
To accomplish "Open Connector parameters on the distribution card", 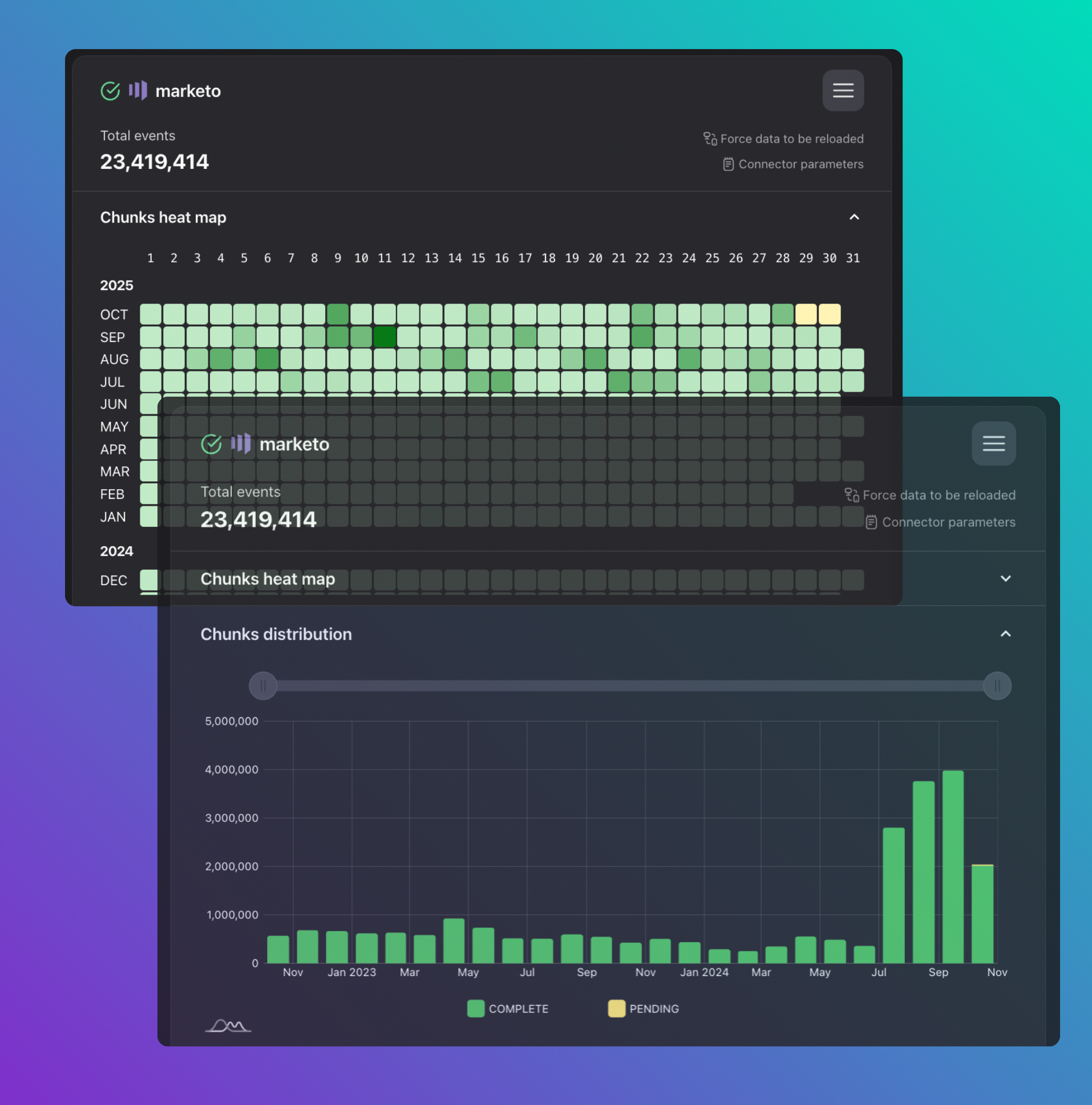I will click(x=948, y=522).
